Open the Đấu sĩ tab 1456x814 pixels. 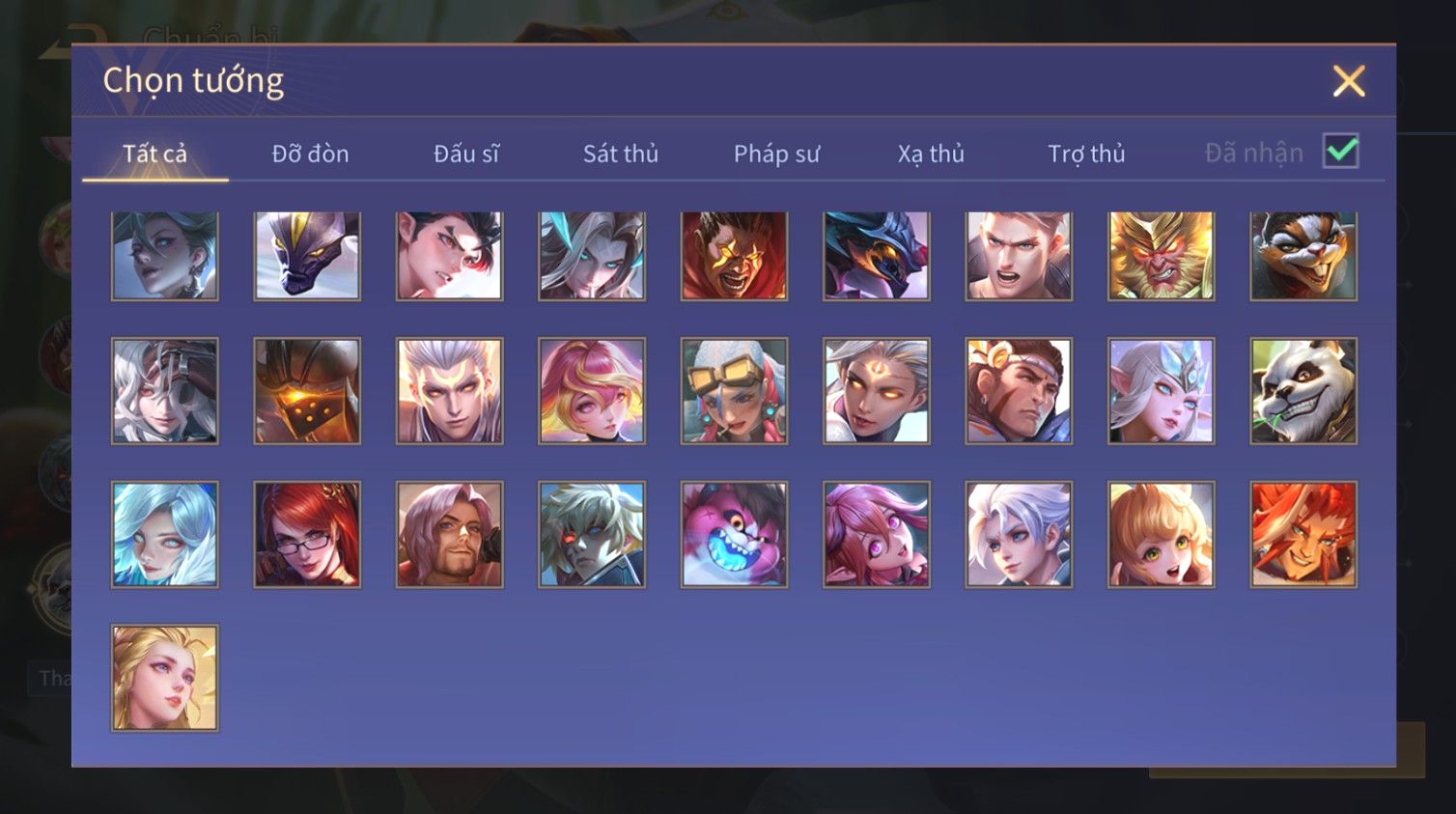pyautogui.click(x=465, y=153)
